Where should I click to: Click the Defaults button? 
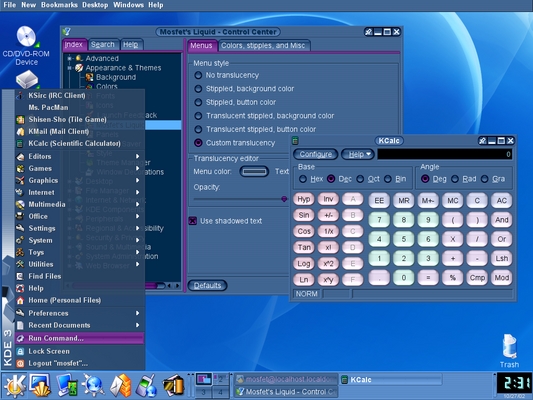click(207, 285)
